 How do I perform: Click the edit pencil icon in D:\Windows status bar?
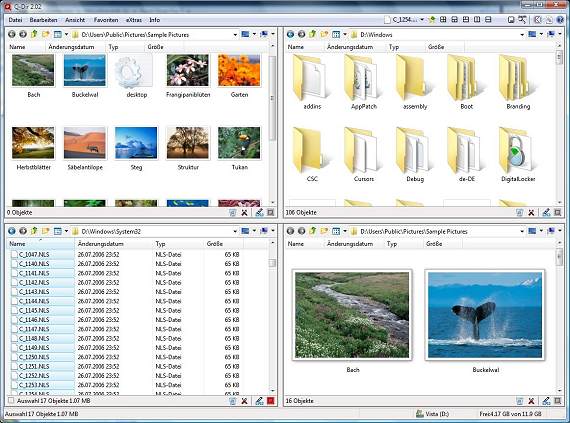pos(546,213)
